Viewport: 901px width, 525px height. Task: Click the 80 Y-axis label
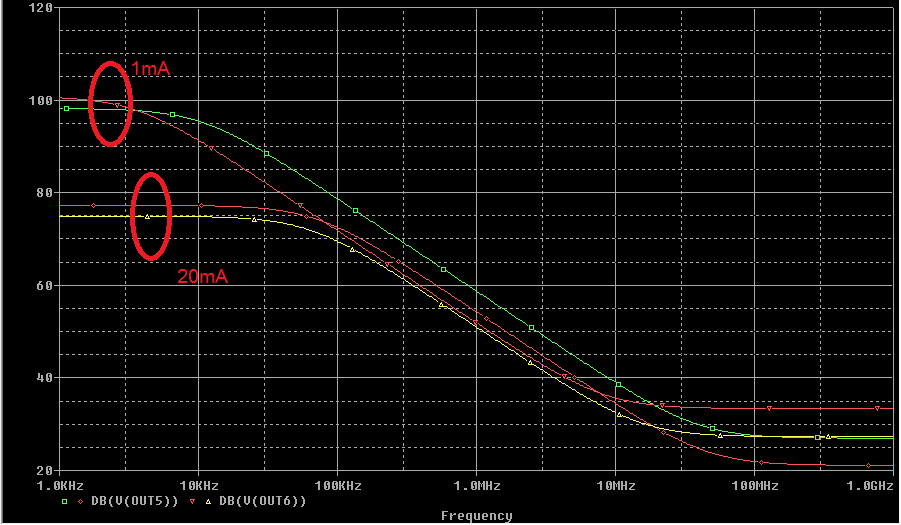click(45, 193)
